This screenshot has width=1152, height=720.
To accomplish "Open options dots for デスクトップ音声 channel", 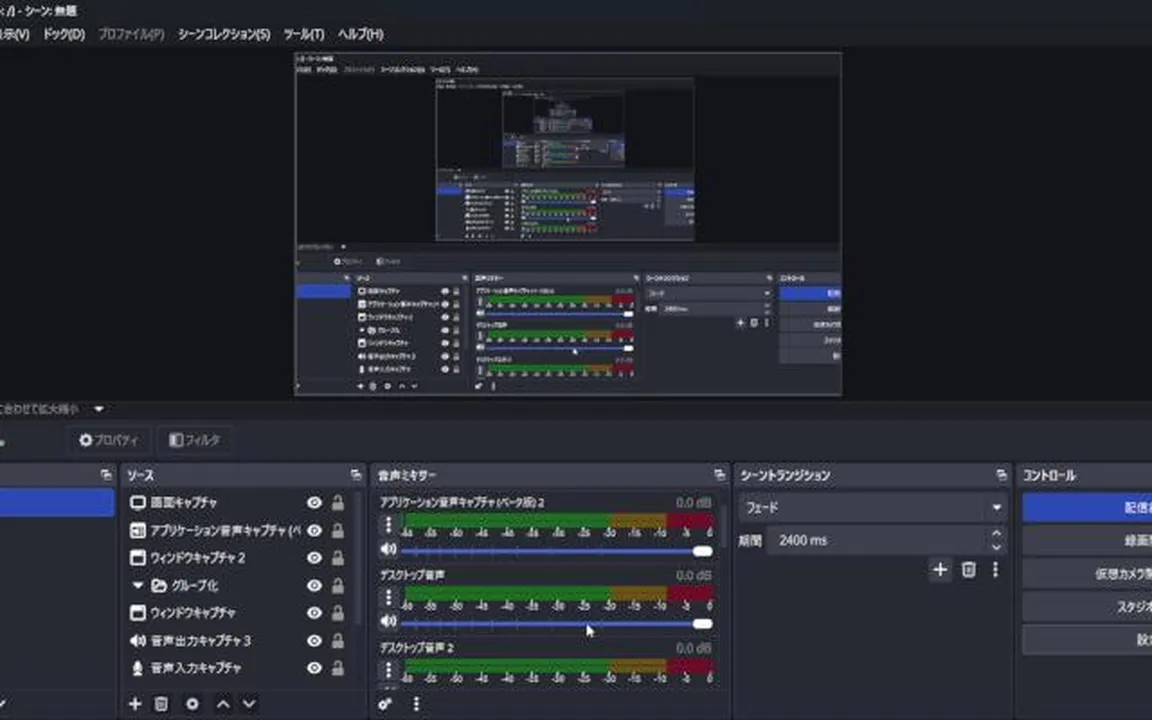I will click(389, 597).
